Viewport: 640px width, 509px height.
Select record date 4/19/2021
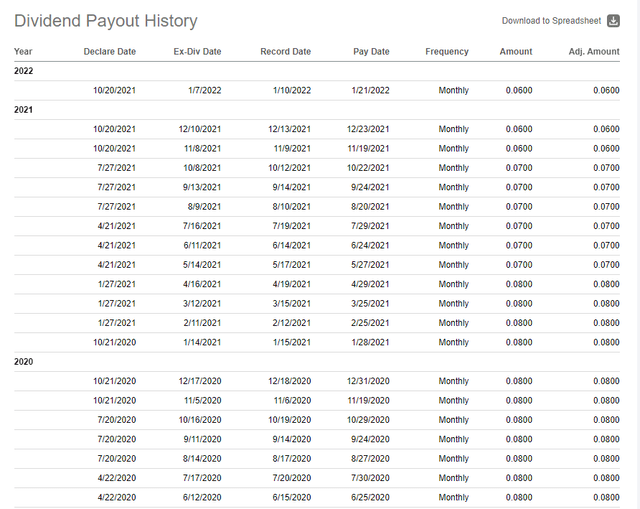point(291,284)
